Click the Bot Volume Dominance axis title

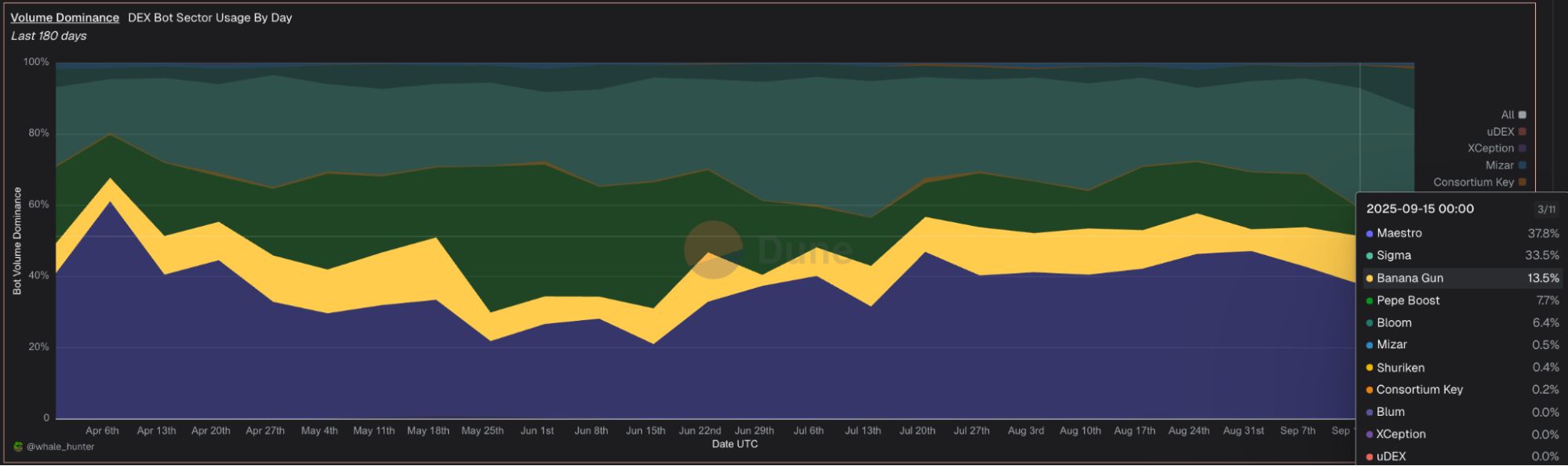coord(17,241)
